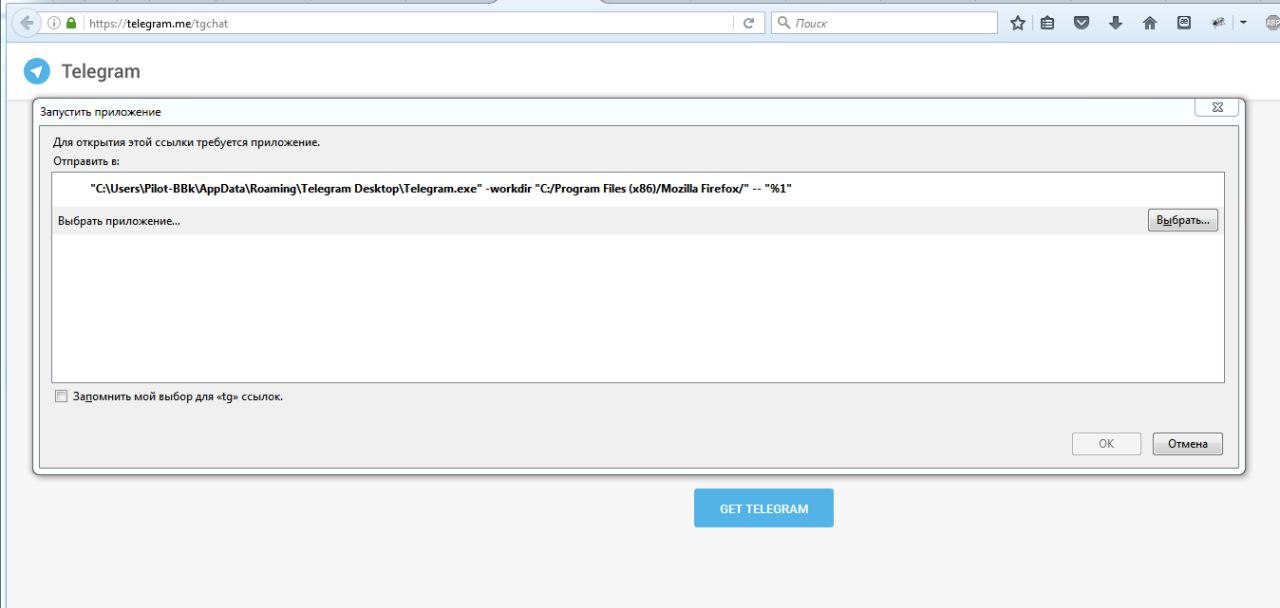This screenshot has height=608, width=1280.
Task: Select the 'Выбрать приложение...' row
Action: point(638,221)
